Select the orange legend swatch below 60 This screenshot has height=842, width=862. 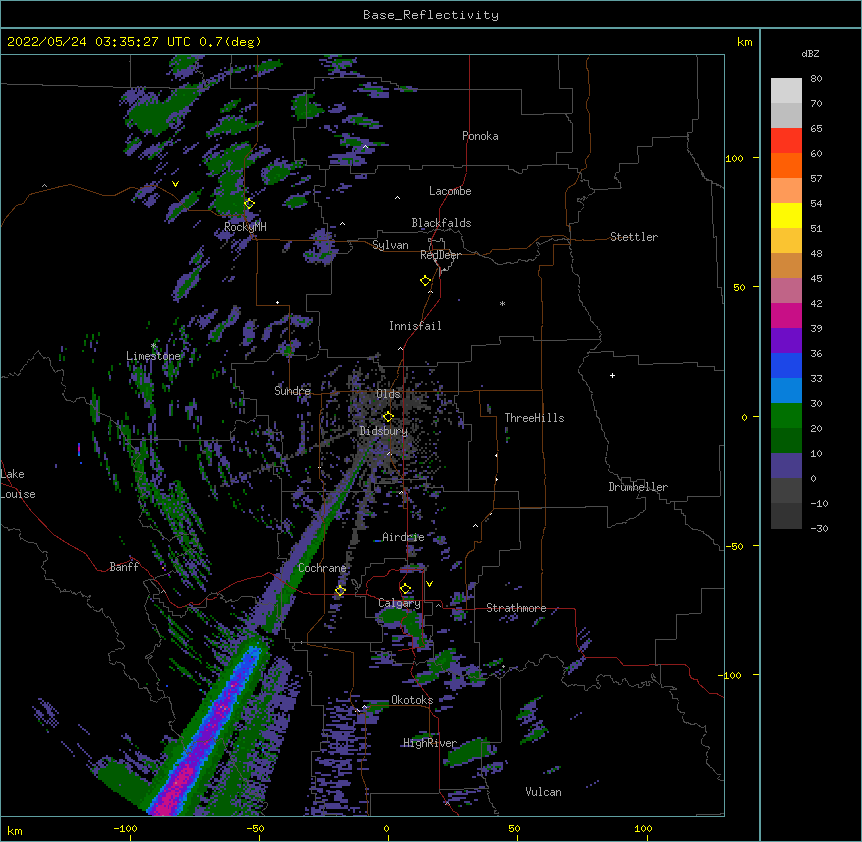[786, 165]
